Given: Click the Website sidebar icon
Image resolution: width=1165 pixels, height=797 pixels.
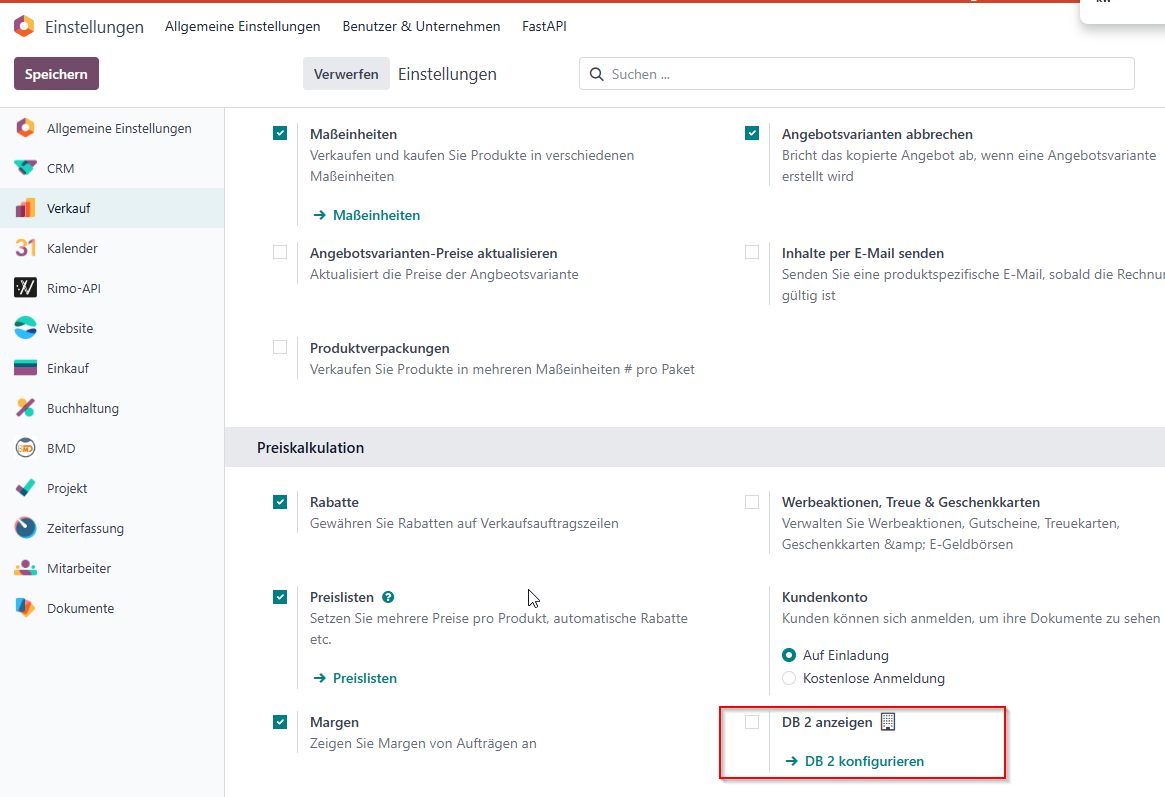Looking at the screenshot, I should click(x=25, y=328).
